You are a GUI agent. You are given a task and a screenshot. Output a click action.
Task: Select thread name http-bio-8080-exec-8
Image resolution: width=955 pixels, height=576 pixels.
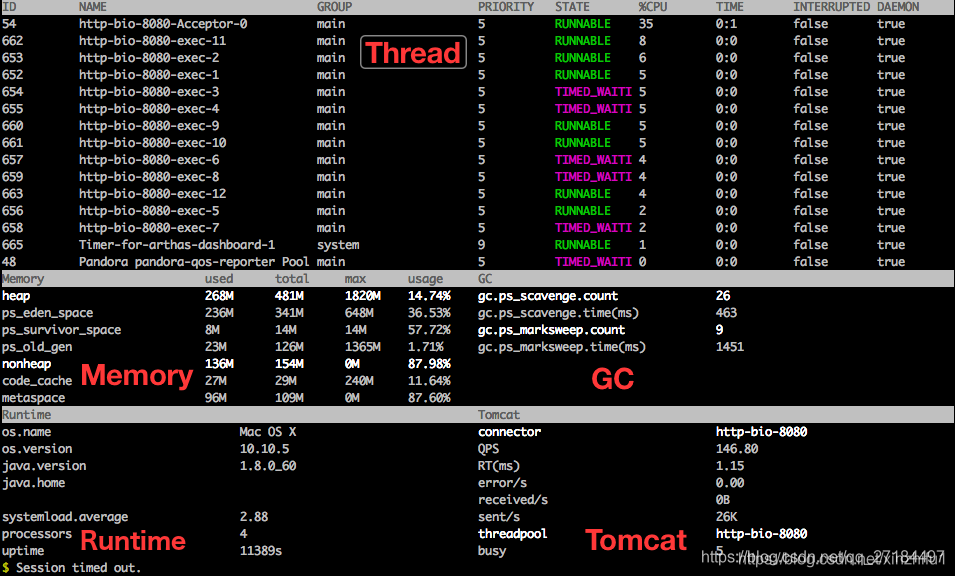[149, 177]
